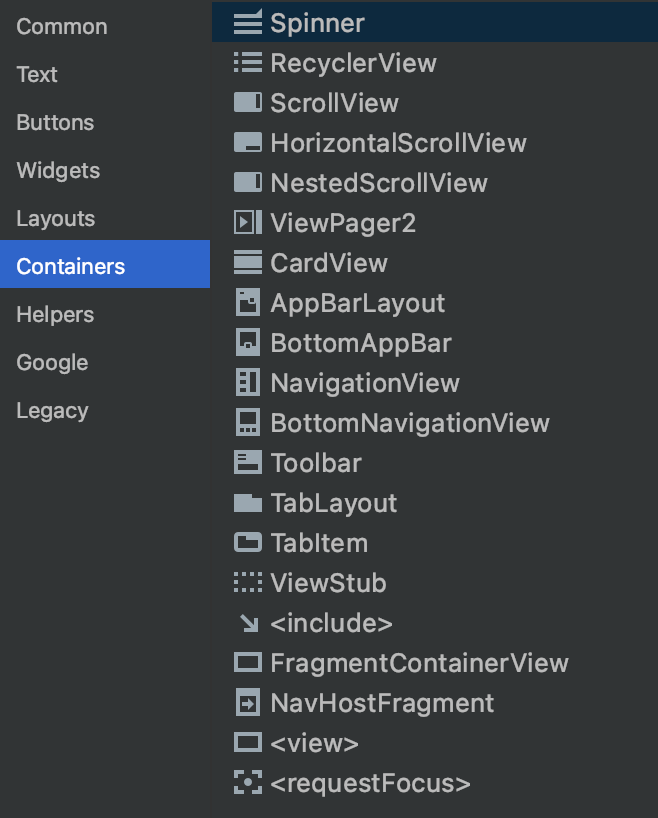658x818 pixels.
Task: Click the CardView icon
Action: tap(248, 262)
